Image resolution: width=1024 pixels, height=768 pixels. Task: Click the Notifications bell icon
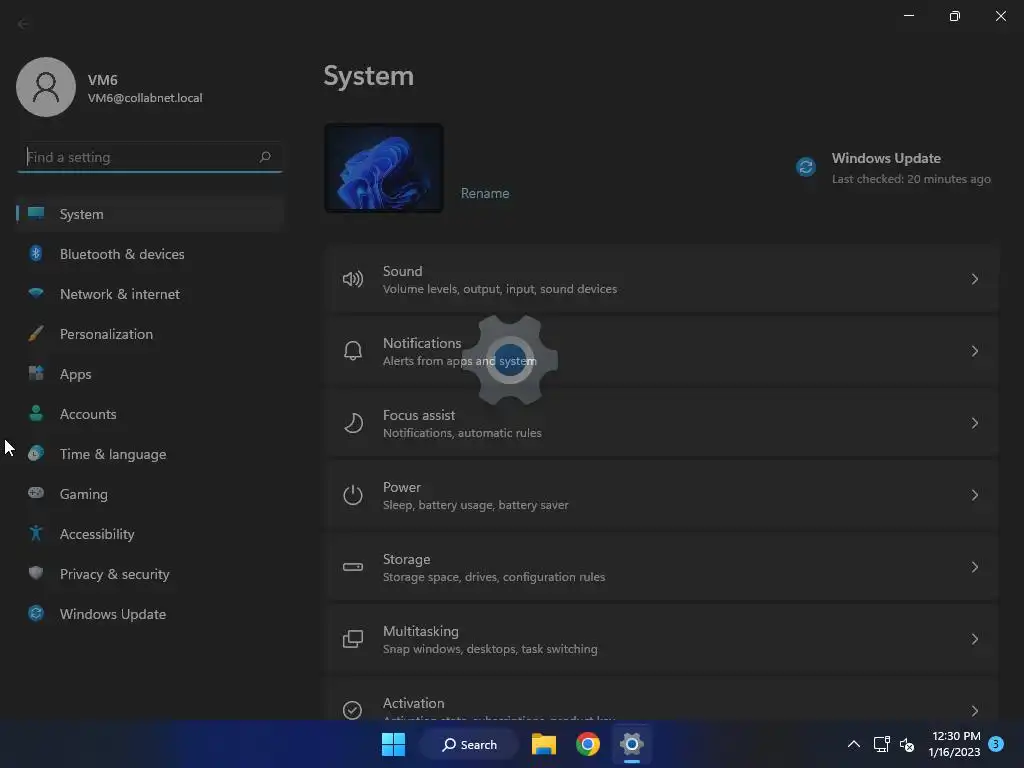tap(353, 351)
